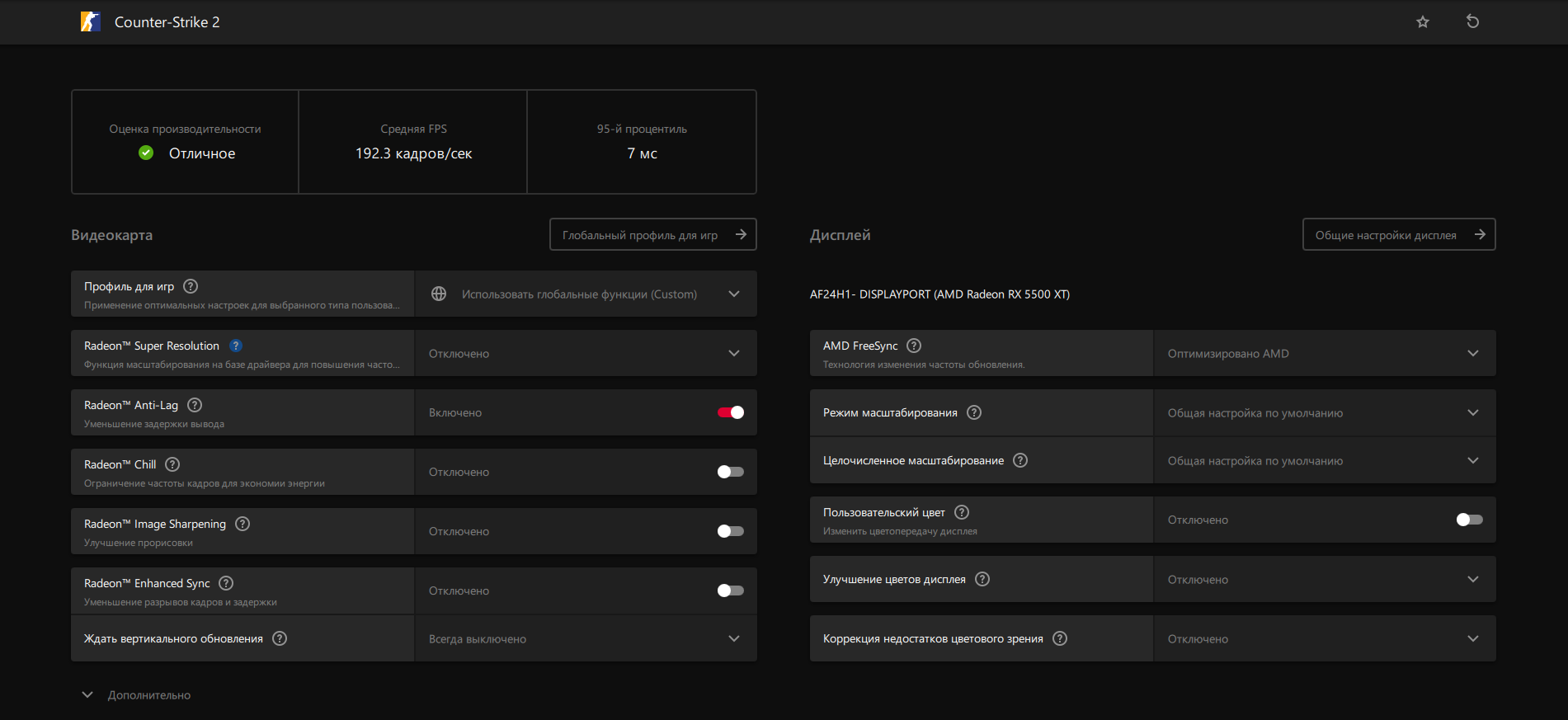Click help icon for Профиль для игр
The width and height of the screenshot is (1568, 720).
pos(191,286)
